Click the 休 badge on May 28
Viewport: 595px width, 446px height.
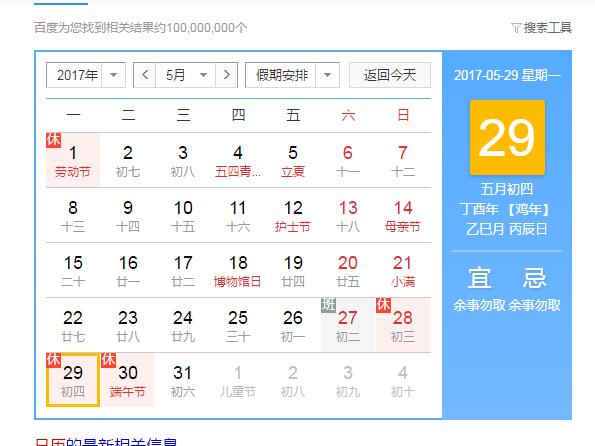pos(384,305)
